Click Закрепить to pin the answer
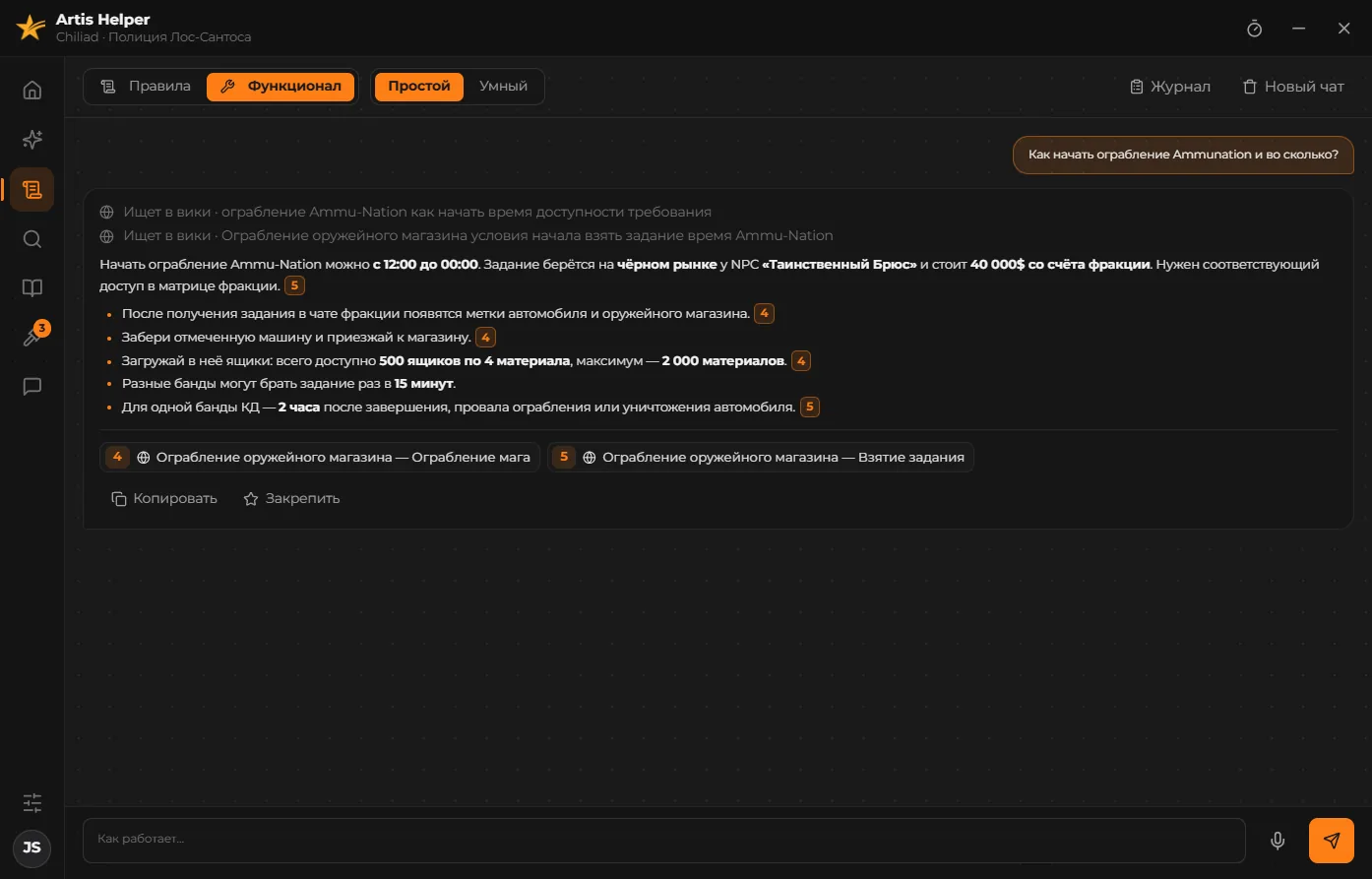 click(291, 499)
